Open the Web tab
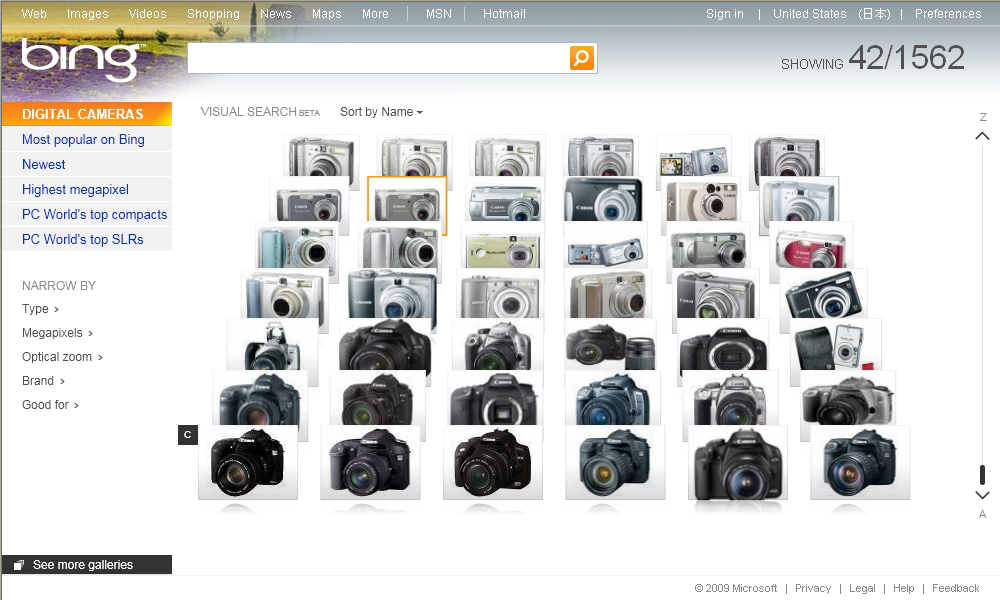The image size is (1000, 600). (34, 13)
